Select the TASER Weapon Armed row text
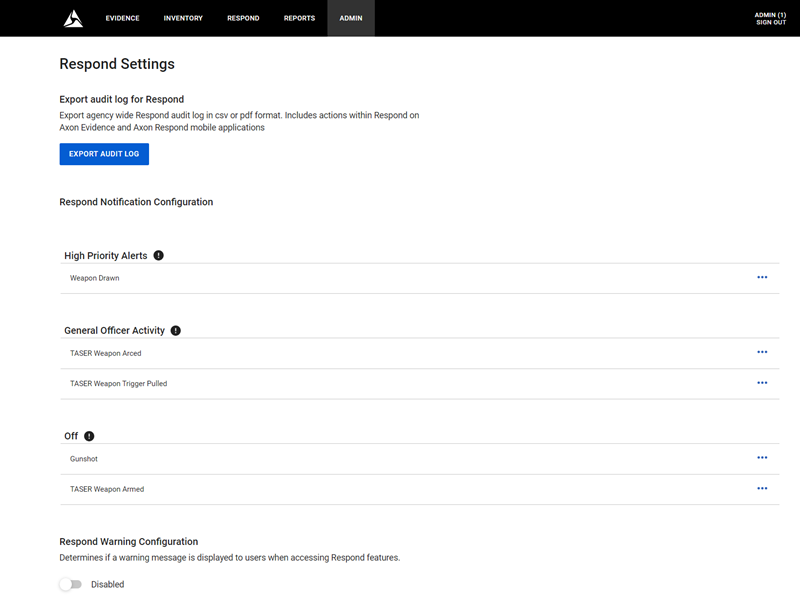 107,489
